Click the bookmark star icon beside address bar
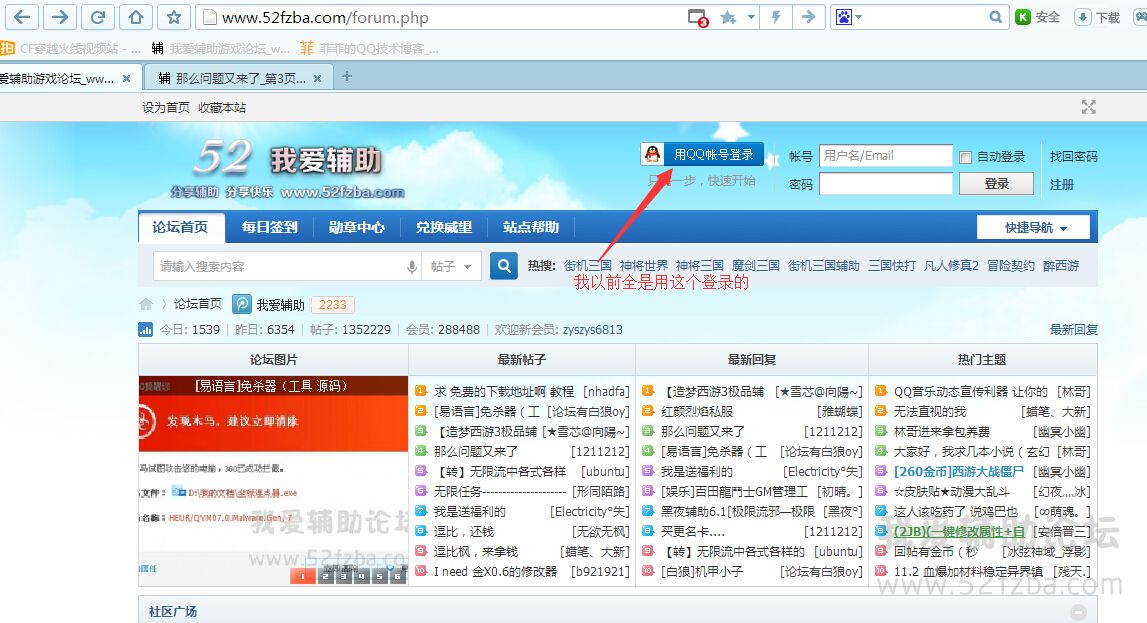Screen dimensions: 1147x623 (x=173, y=17)
